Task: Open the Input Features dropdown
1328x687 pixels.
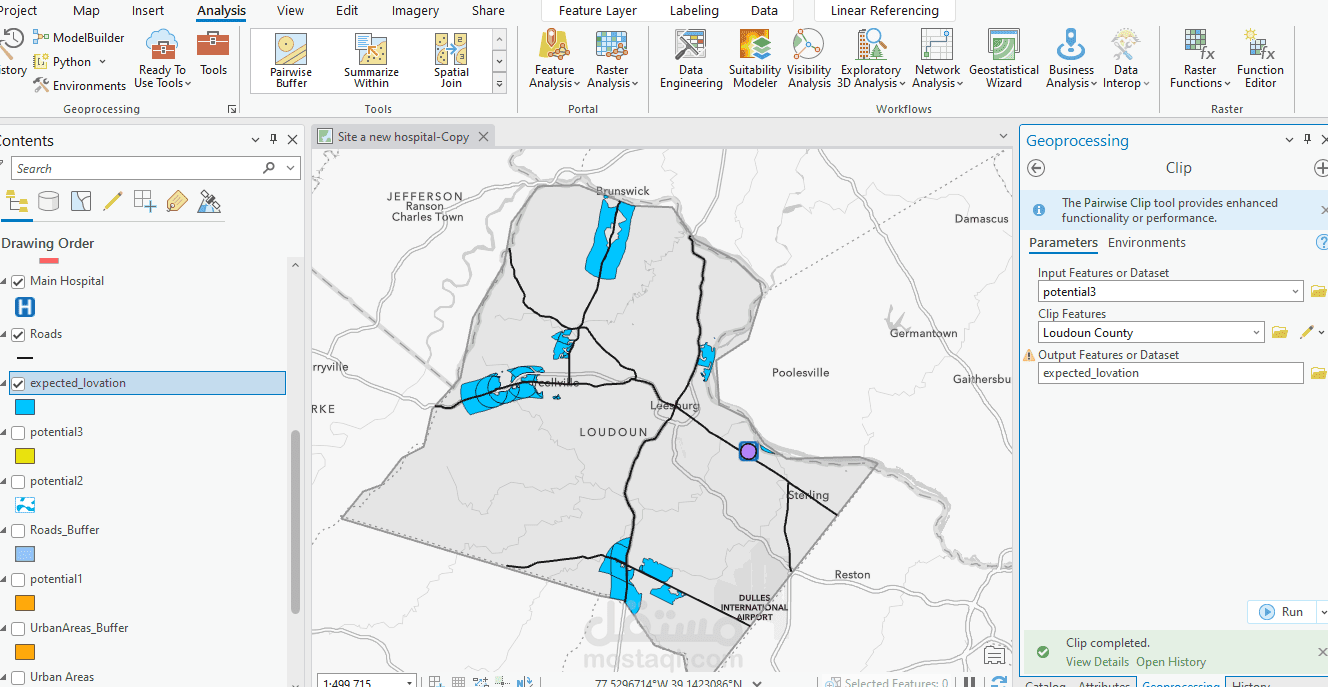Action: point(1296,292)
